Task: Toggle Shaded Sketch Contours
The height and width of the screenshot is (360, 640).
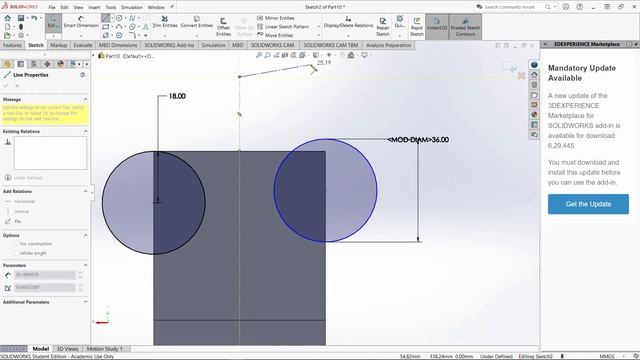Action: (x=465, y=26)
